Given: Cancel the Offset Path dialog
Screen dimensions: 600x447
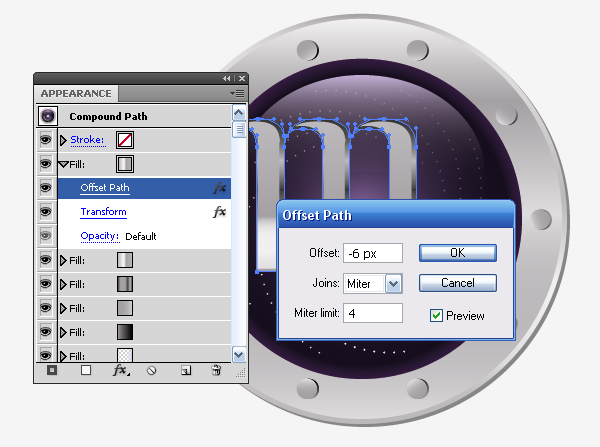Looking at the screenshot, I should click(458, 283).
